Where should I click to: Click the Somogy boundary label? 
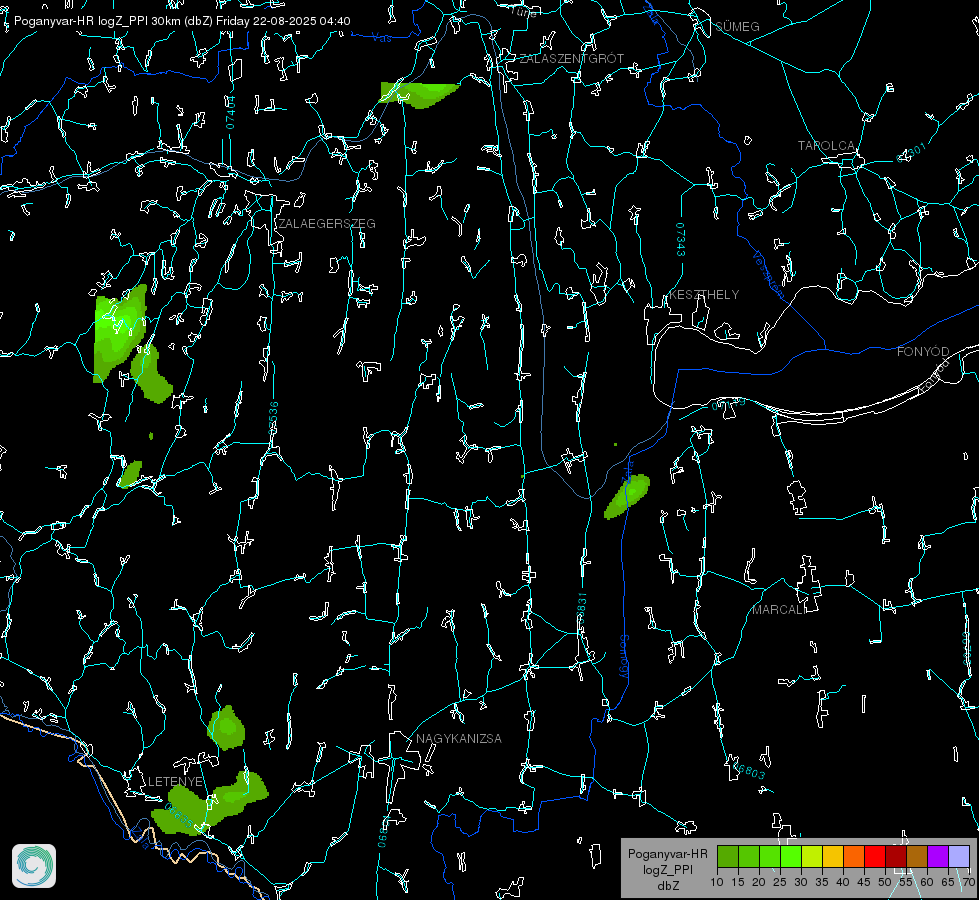tap(624, 657)
